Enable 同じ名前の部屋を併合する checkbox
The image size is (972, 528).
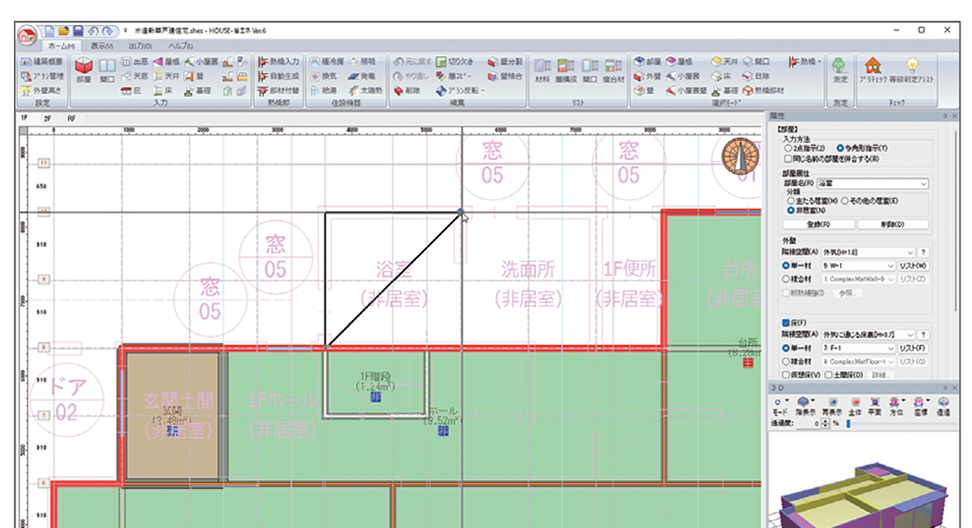pyautogui.click(x=787, y=158)
